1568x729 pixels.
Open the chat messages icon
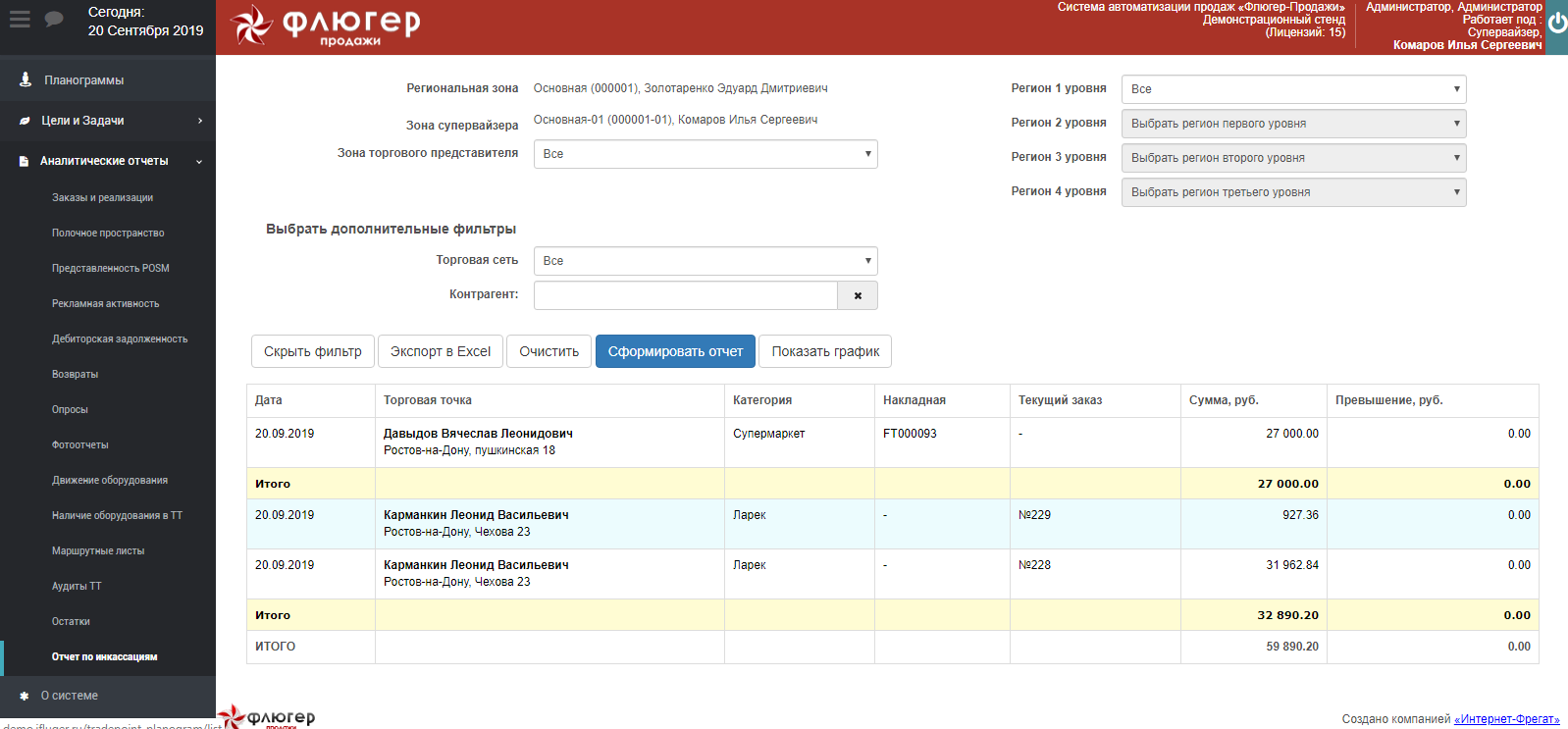54,20
